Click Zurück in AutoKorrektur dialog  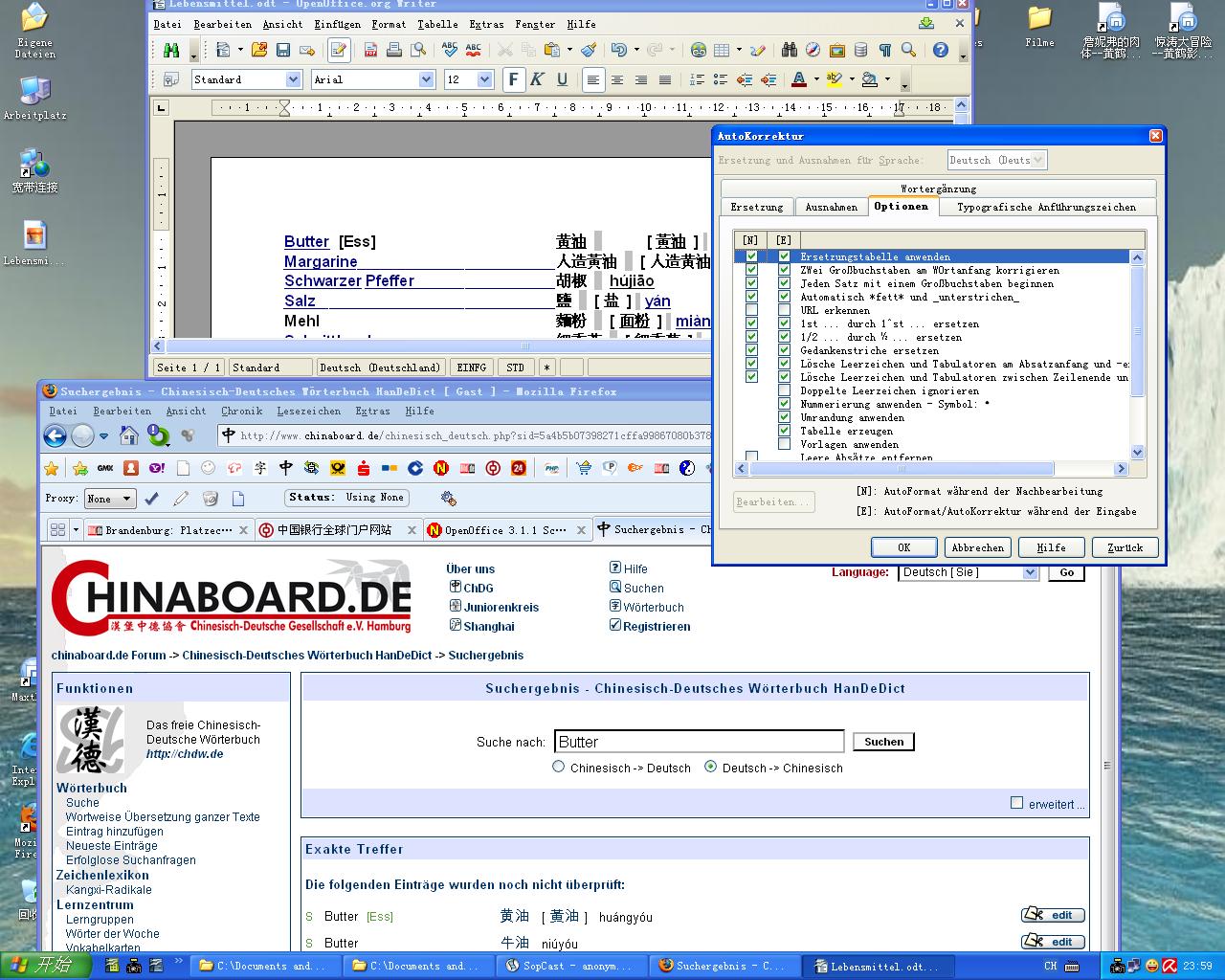(1125, 547)
